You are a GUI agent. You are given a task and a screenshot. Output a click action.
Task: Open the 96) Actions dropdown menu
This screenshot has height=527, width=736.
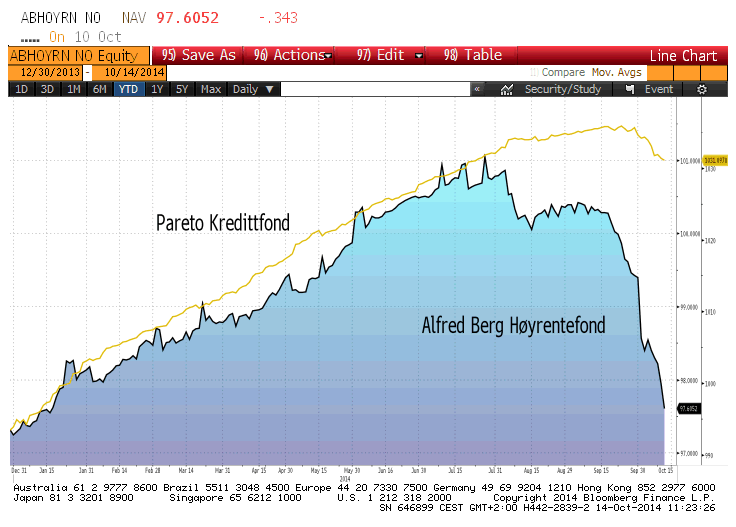point(292,55)
